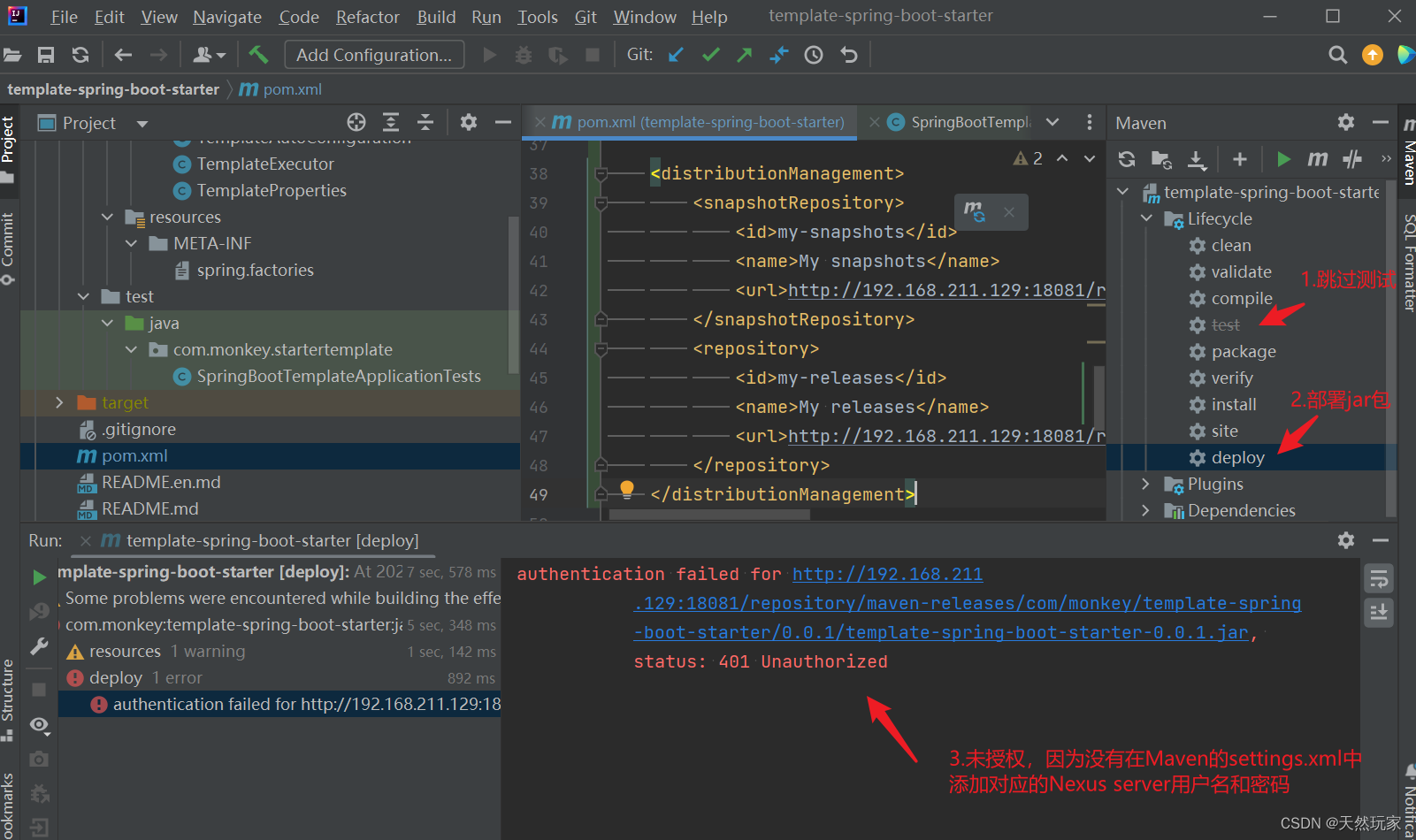Viewport: 1416px width, 840px height.
Task: Open the Git menu
Action: tap(585, 17)
